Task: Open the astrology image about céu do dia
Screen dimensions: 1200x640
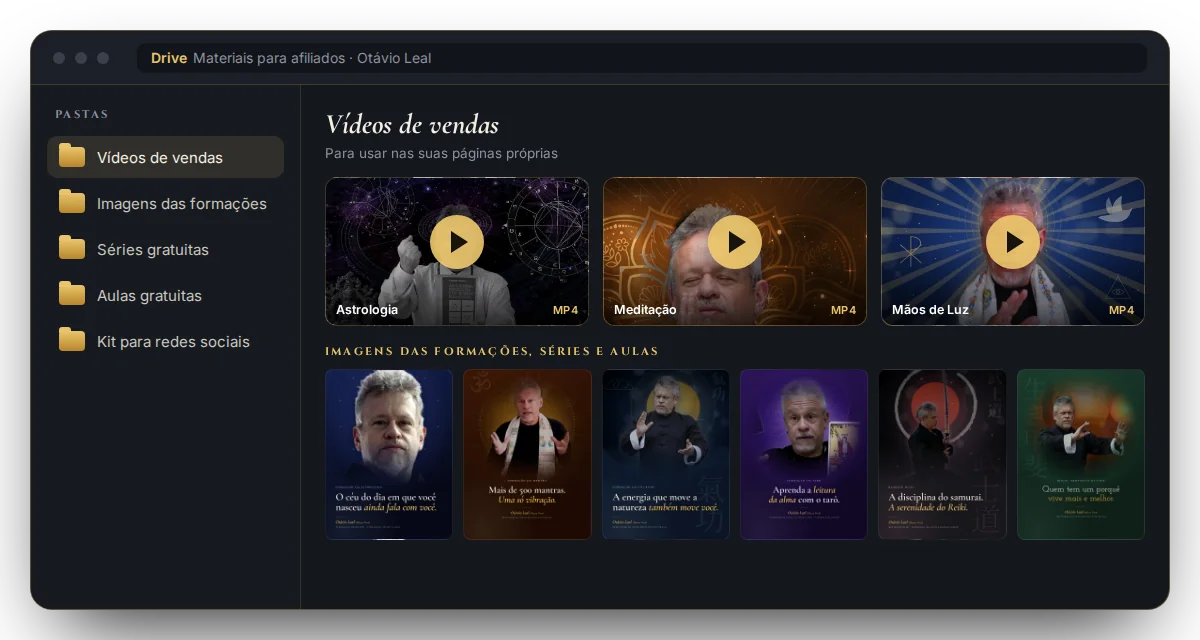Action: coord(389,455)
